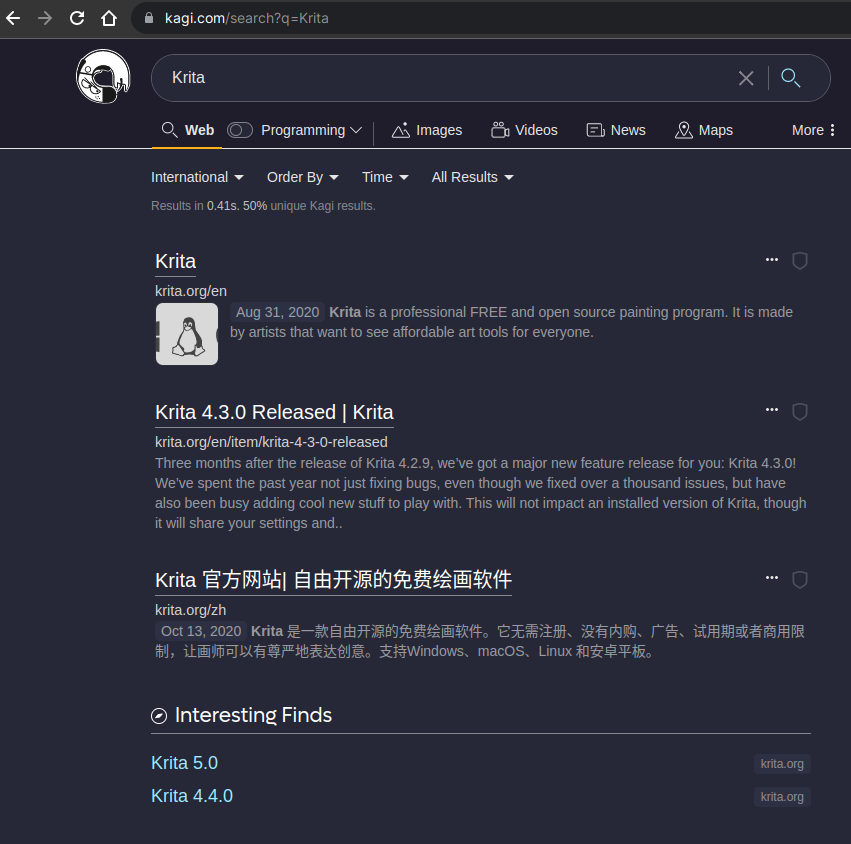Image resolution: width=851 pixels, height=844 pixels.
Task: Toggle the Programming lens switch
Action: click(x=240, y=130)
